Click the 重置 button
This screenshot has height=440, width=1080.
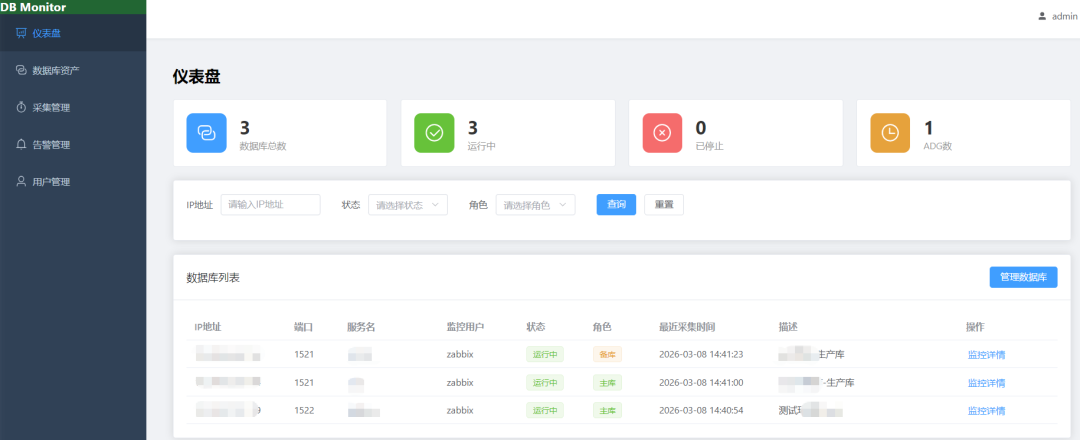[x=664, y=205]
